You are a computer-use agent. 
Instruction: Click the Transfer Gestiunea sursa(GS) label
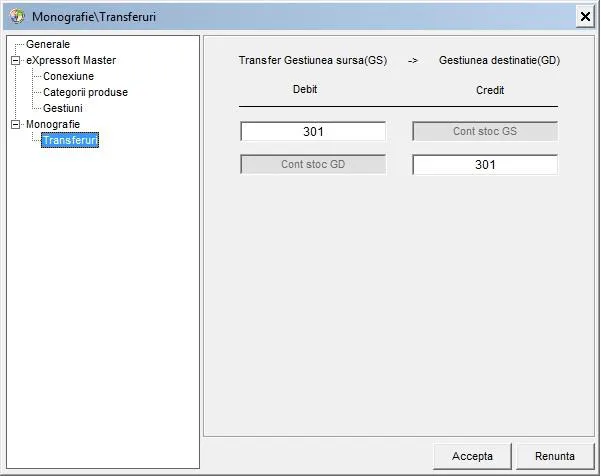(313, 61)
